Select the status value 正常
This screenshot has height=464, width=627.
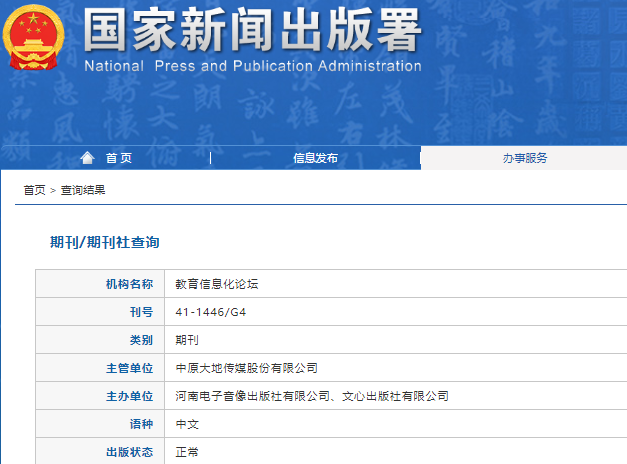[x=187, y=452]
